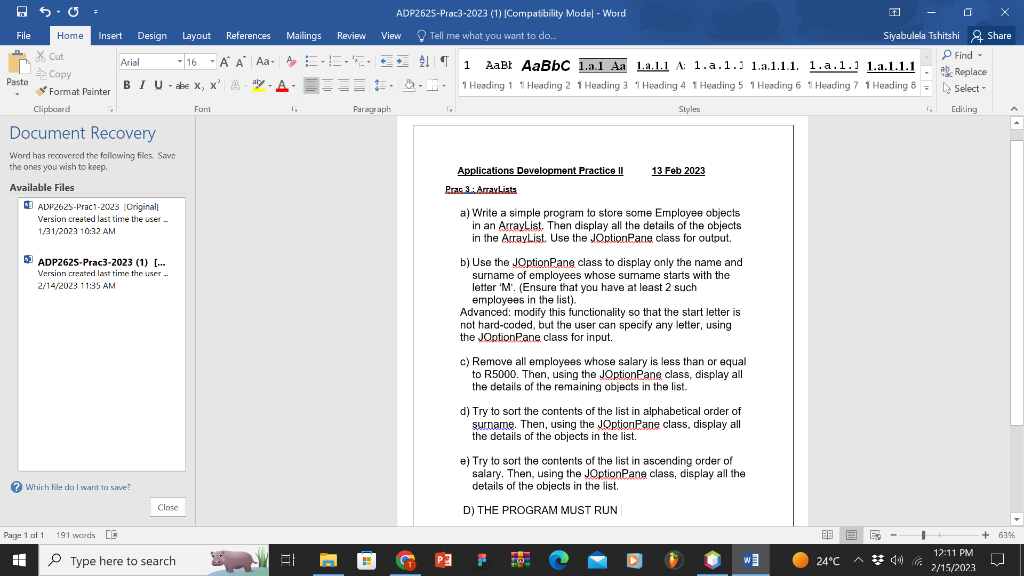Screen dimensions: 1024x576
Task: Switch to the References ribbon tab
Action: (247, 34)
